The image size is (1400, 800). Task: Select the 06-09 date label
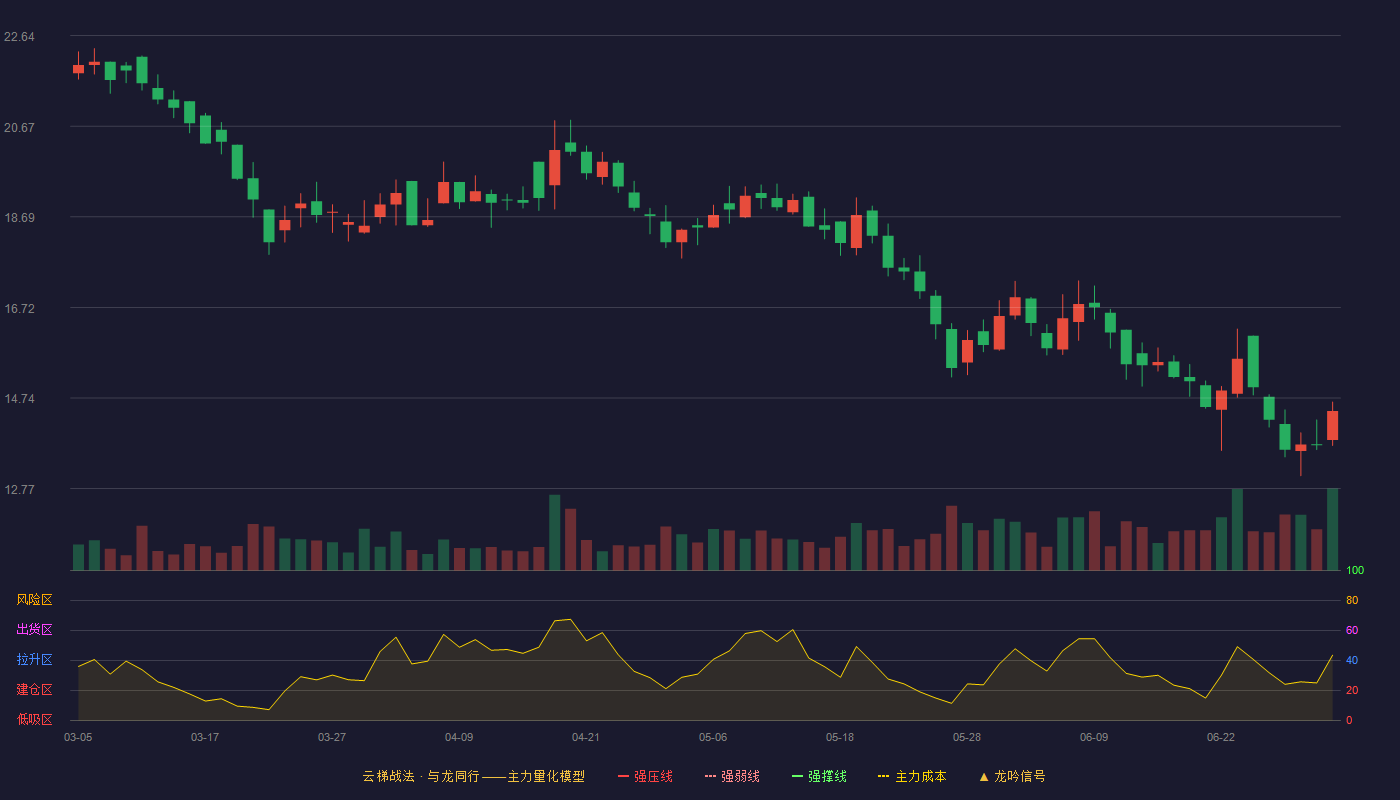[x=1094, y=737]
